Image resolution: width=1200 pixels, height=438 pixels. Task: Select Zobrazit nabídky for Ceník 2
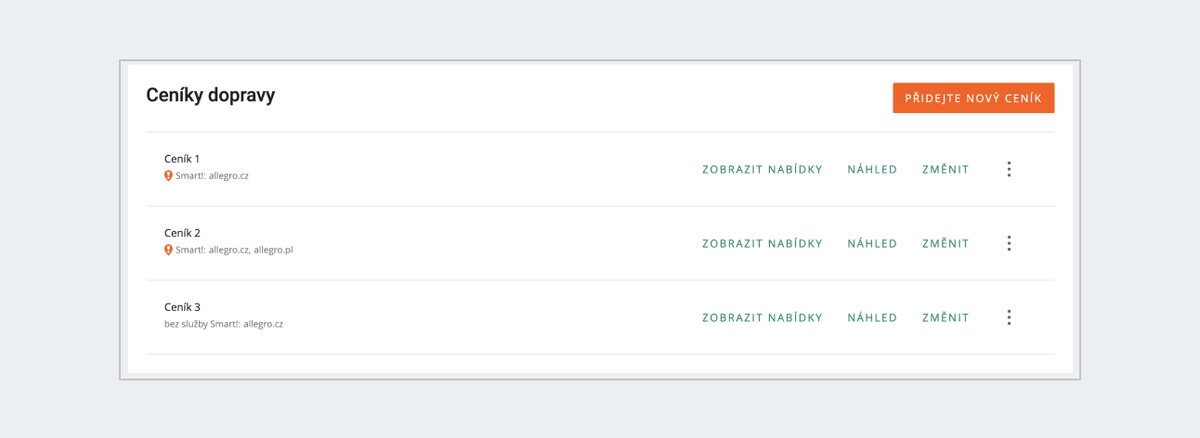point(762,243)
